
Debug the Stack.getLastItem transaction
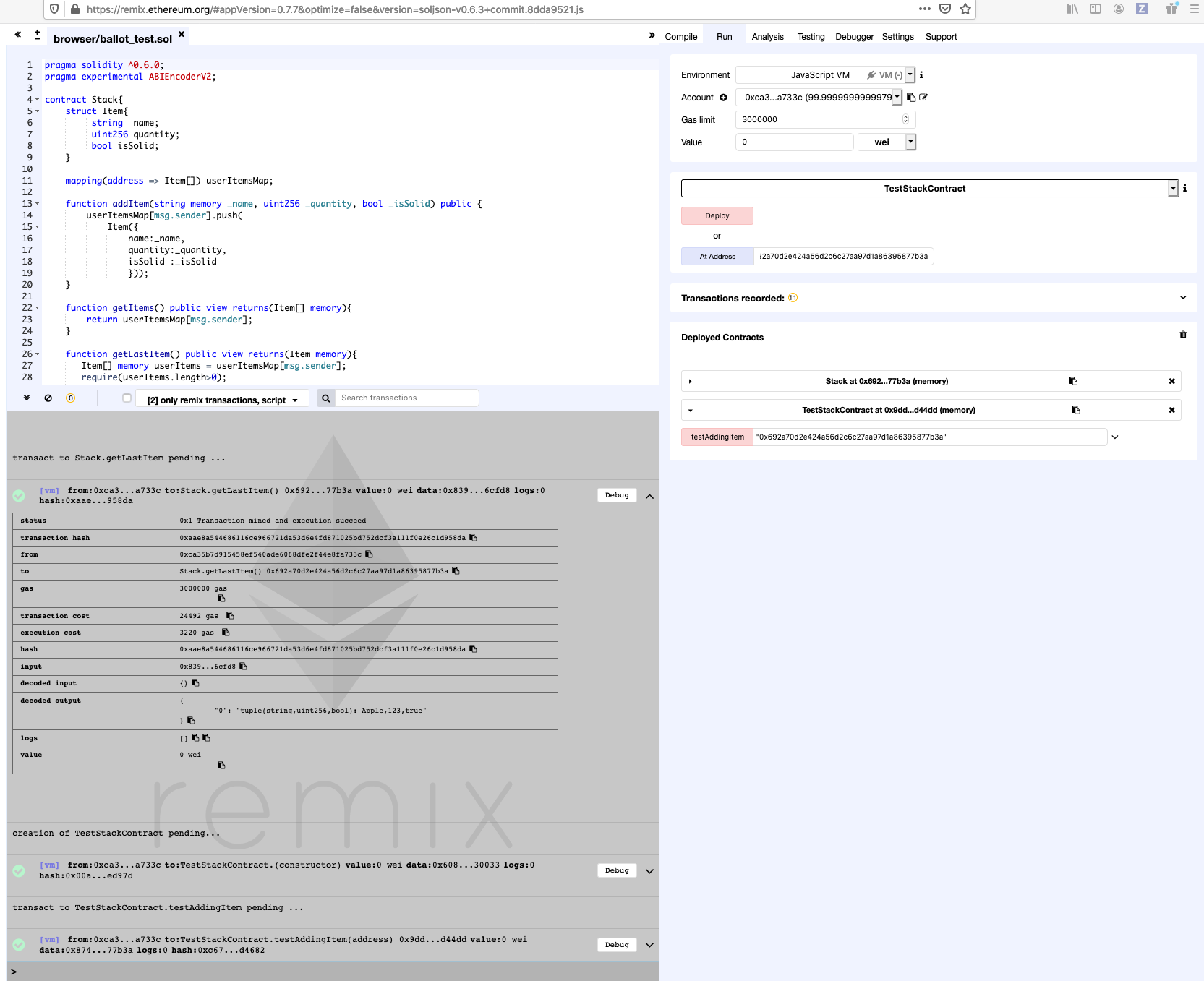[617, 495]
